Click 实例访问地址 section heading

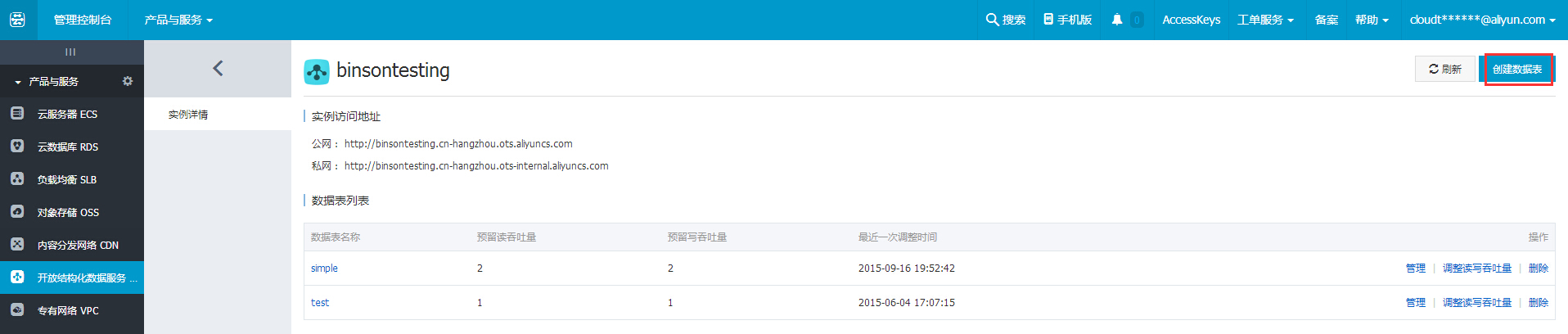click(x=346, y=117)
